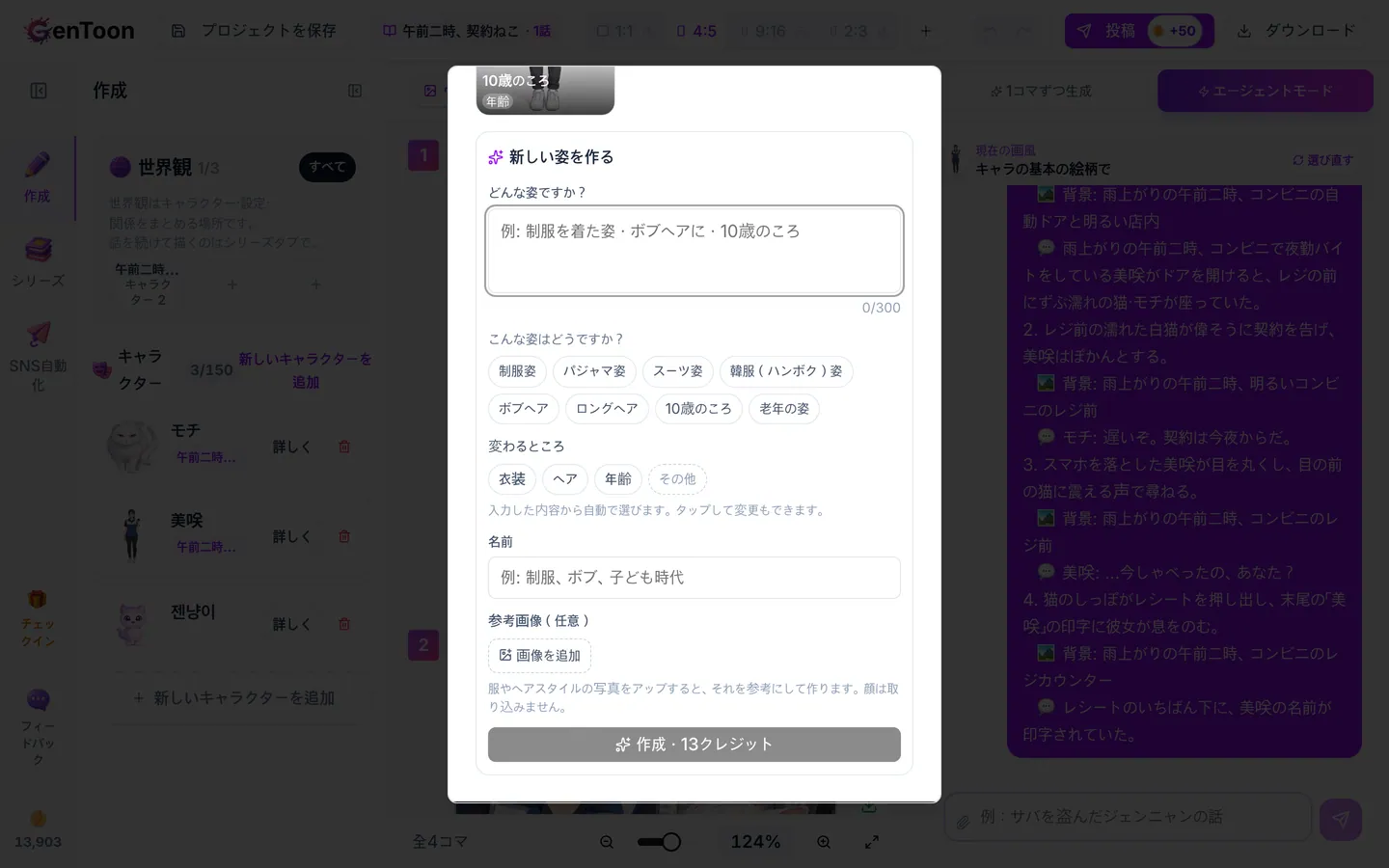Expand 詳しく for the 美咲 character
The image size is (1389, 868).
point(291,536)
